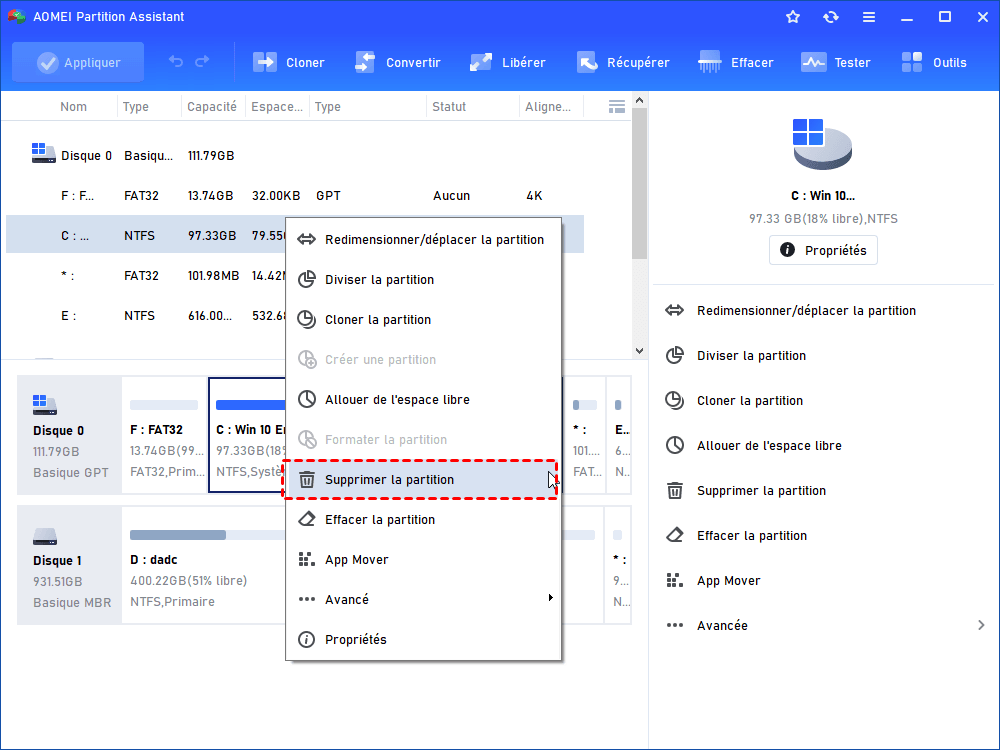This screenshot has height=750, width=1000.
Task: Choose Effacer la partition in context menu
Action: click(x=423, y=520)
